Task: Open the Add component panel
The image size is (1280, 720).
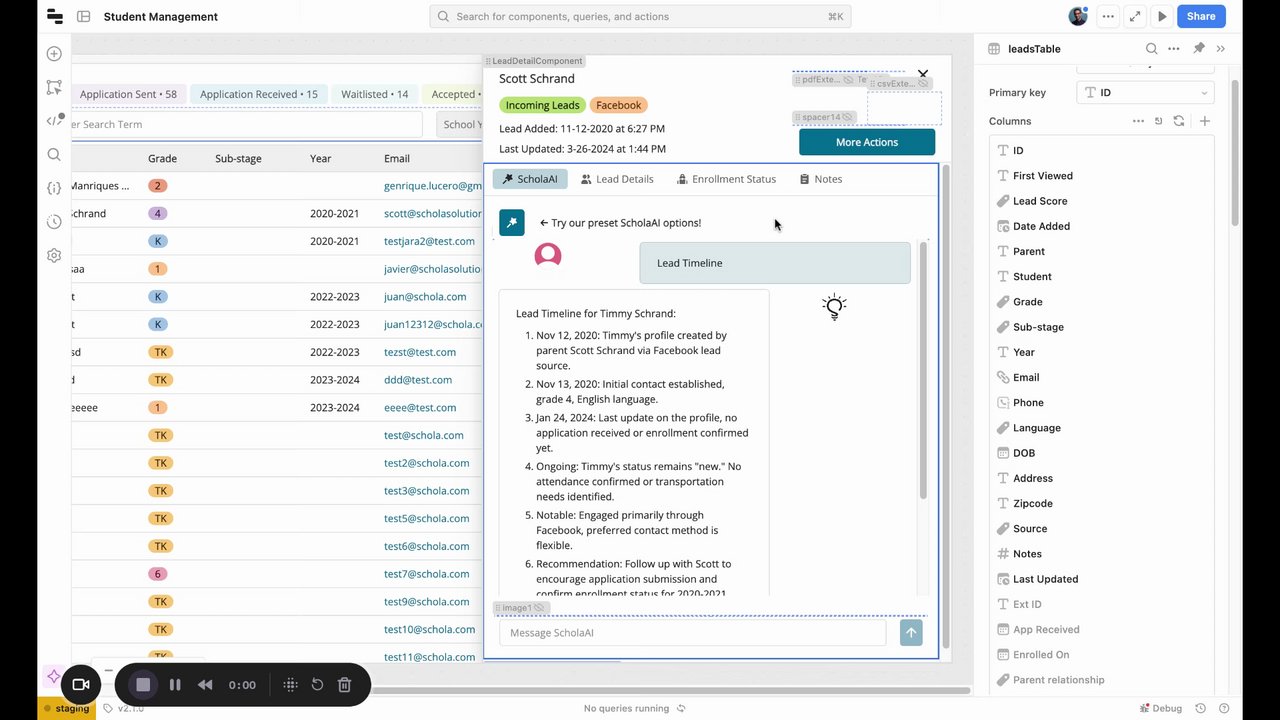Action: click(x=54, y=54)
